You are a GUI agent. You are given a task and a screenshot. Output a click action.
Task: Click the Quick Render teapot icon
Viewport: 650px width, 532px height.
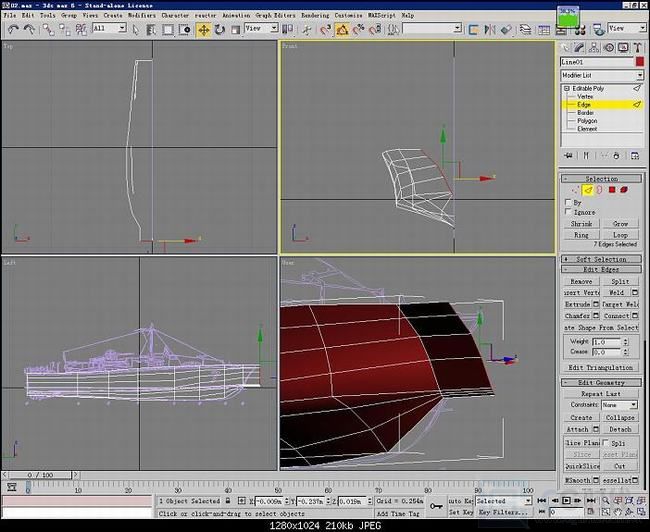(x=598, y=29)
